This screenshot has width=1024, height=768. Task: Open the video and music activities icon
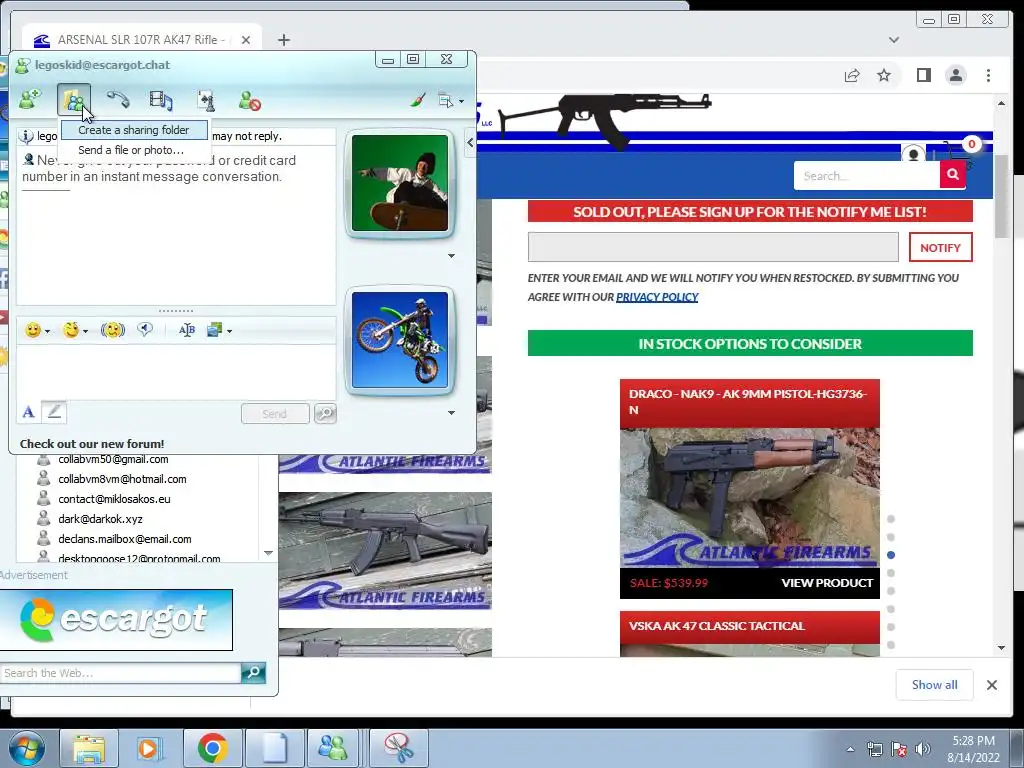point(161,100)
